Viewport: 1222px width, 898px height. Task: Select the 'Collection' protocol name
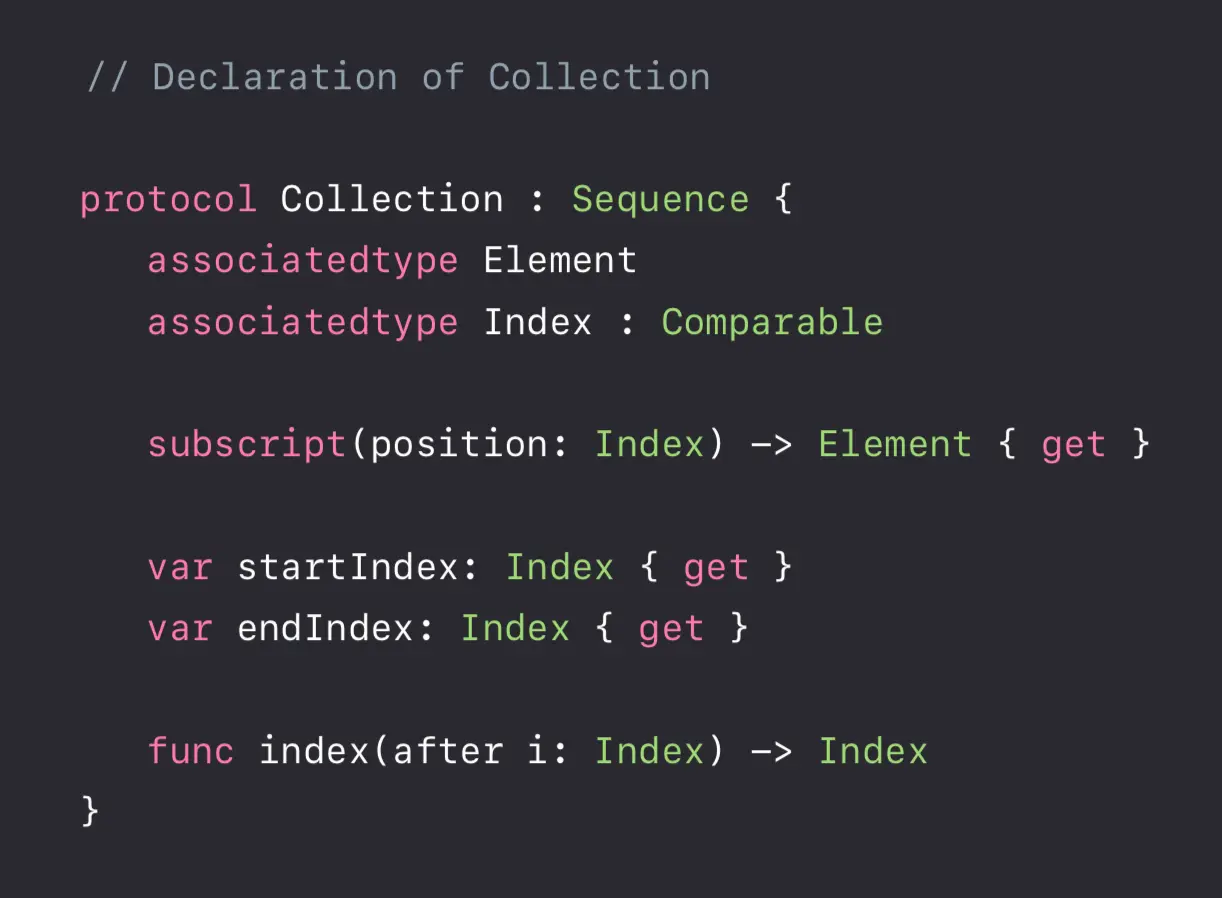392,199
